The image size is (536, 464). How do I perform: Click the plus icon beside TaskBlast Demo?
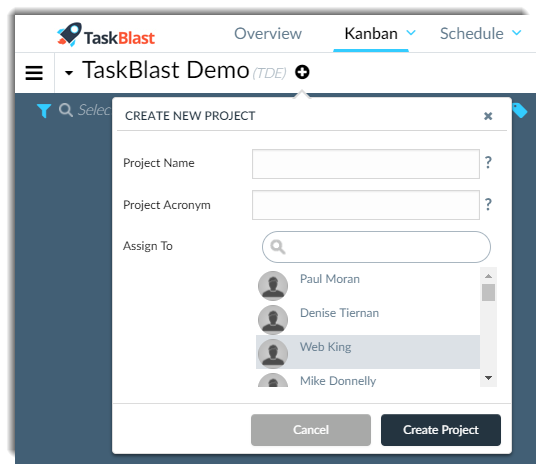point(302,72)
